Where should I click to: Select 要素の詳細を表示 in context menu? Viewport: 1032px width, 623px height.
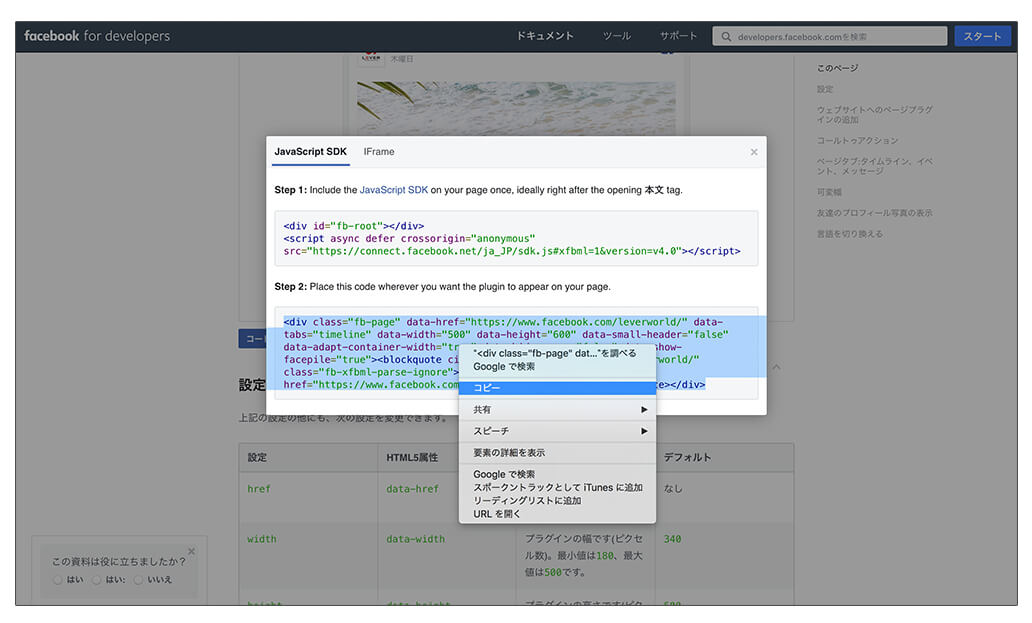pyautogui.click(x=557, y=453)
